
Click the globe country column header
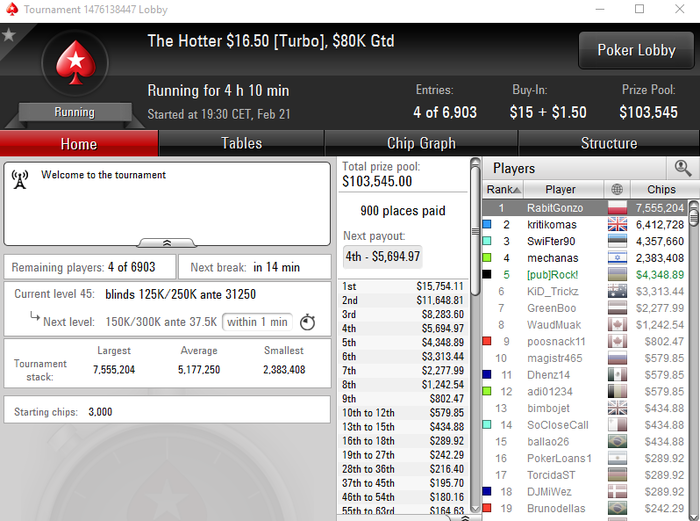point(617,189)
